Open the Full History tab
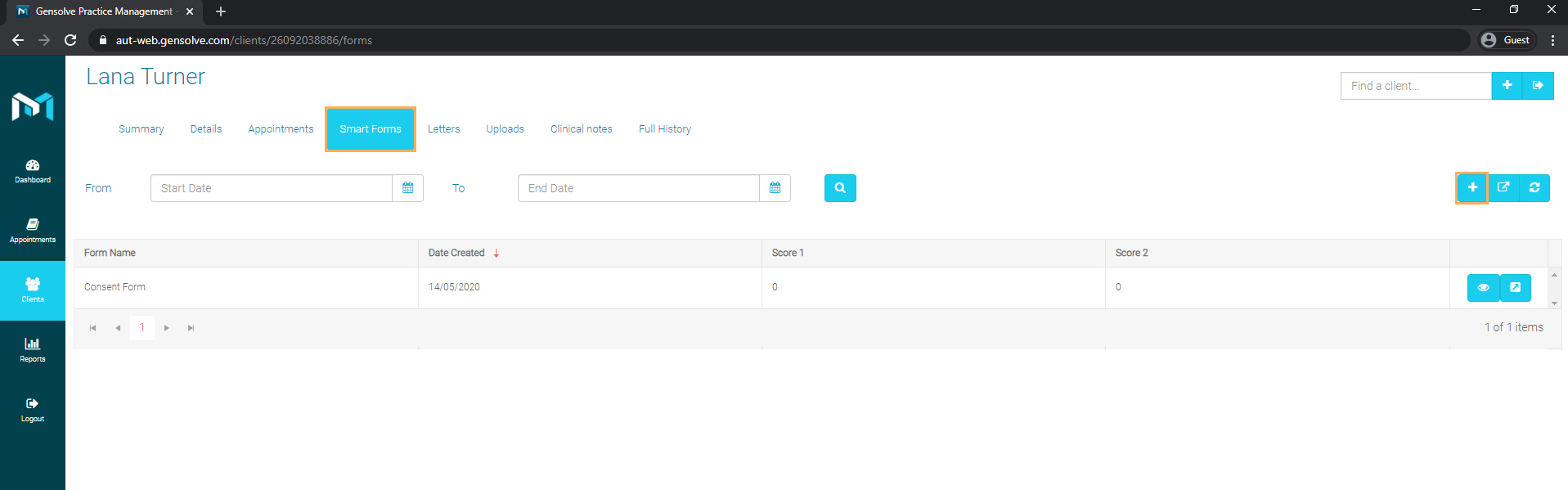This screenshot has height=490, width=1568. (664, 129)
